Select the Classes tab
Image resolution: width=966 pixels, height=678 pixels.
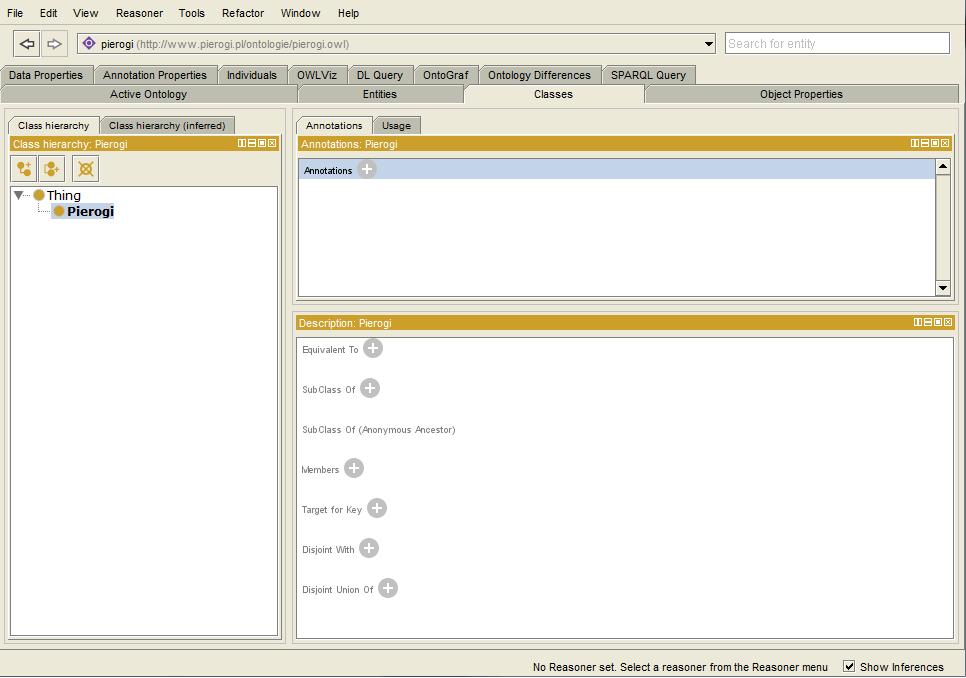(x=553, y=94)
